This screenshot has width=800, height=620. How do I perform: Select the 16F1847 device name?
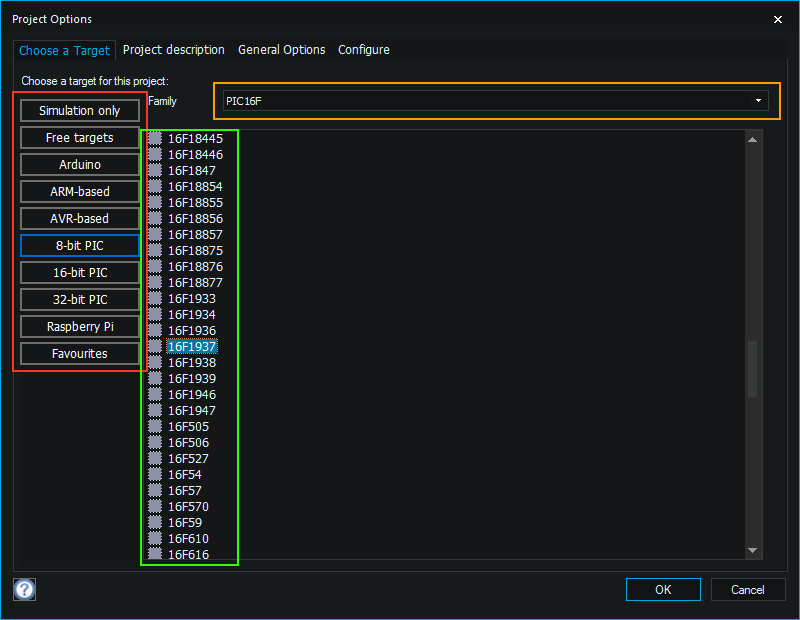(x=192, y=170)
